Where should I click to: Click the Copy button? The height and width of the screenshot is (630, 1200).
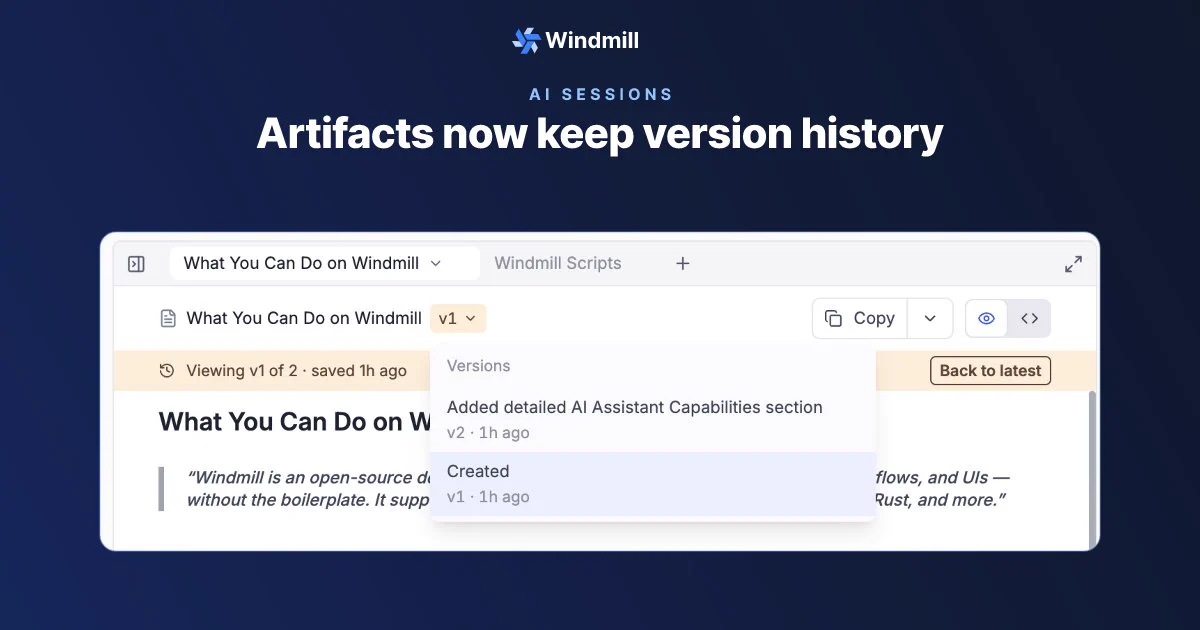[x=860, y=318]
